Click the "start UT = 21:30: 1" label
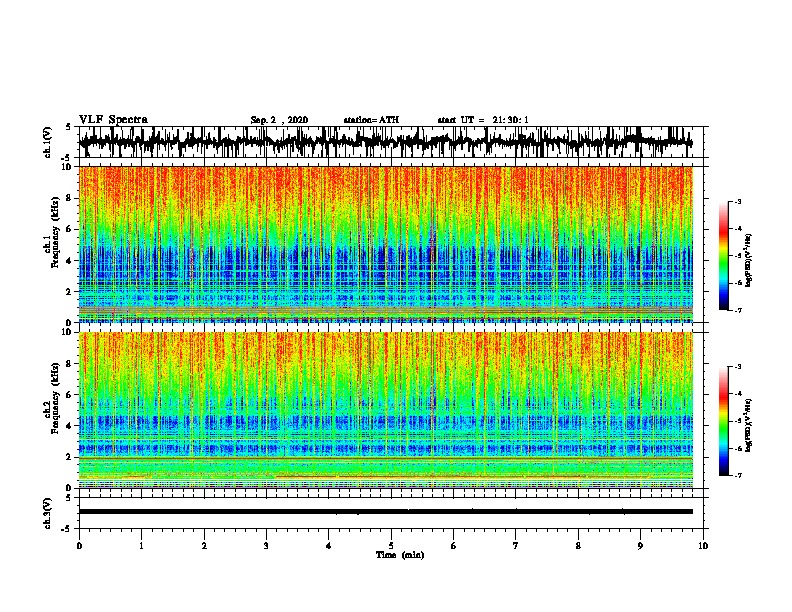The width and height of the screenshot is (792, 612). click(483, 120)
